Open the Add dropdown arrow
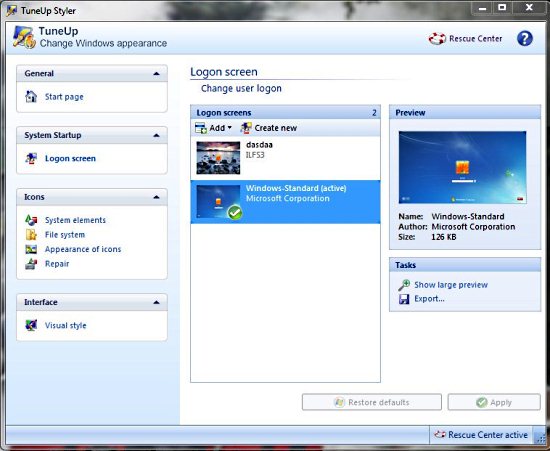The image size is (550, 451). click(230, 128)
